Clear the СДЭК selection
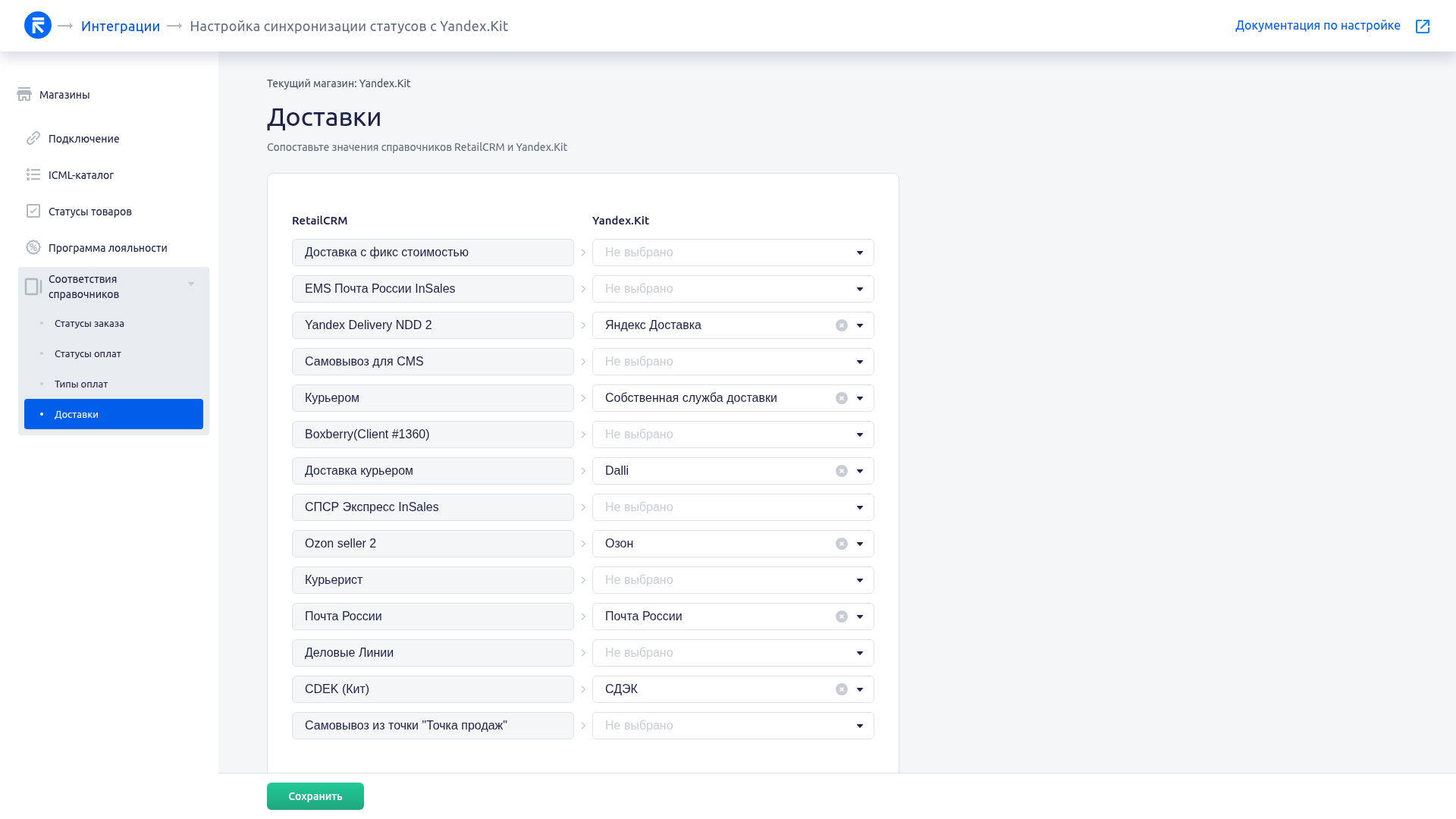This screenshot has height=819, width=1456. click(842, 689)
